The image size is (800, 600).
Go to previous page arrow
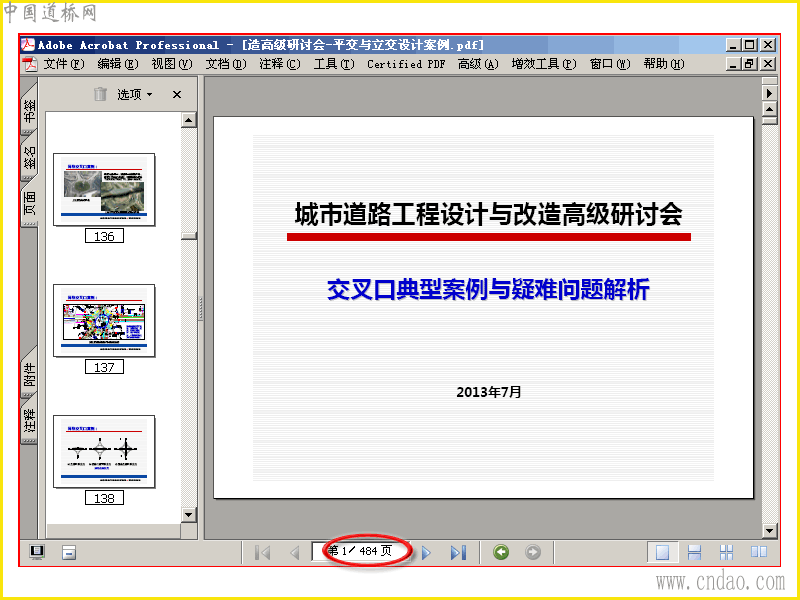(295, 552)
